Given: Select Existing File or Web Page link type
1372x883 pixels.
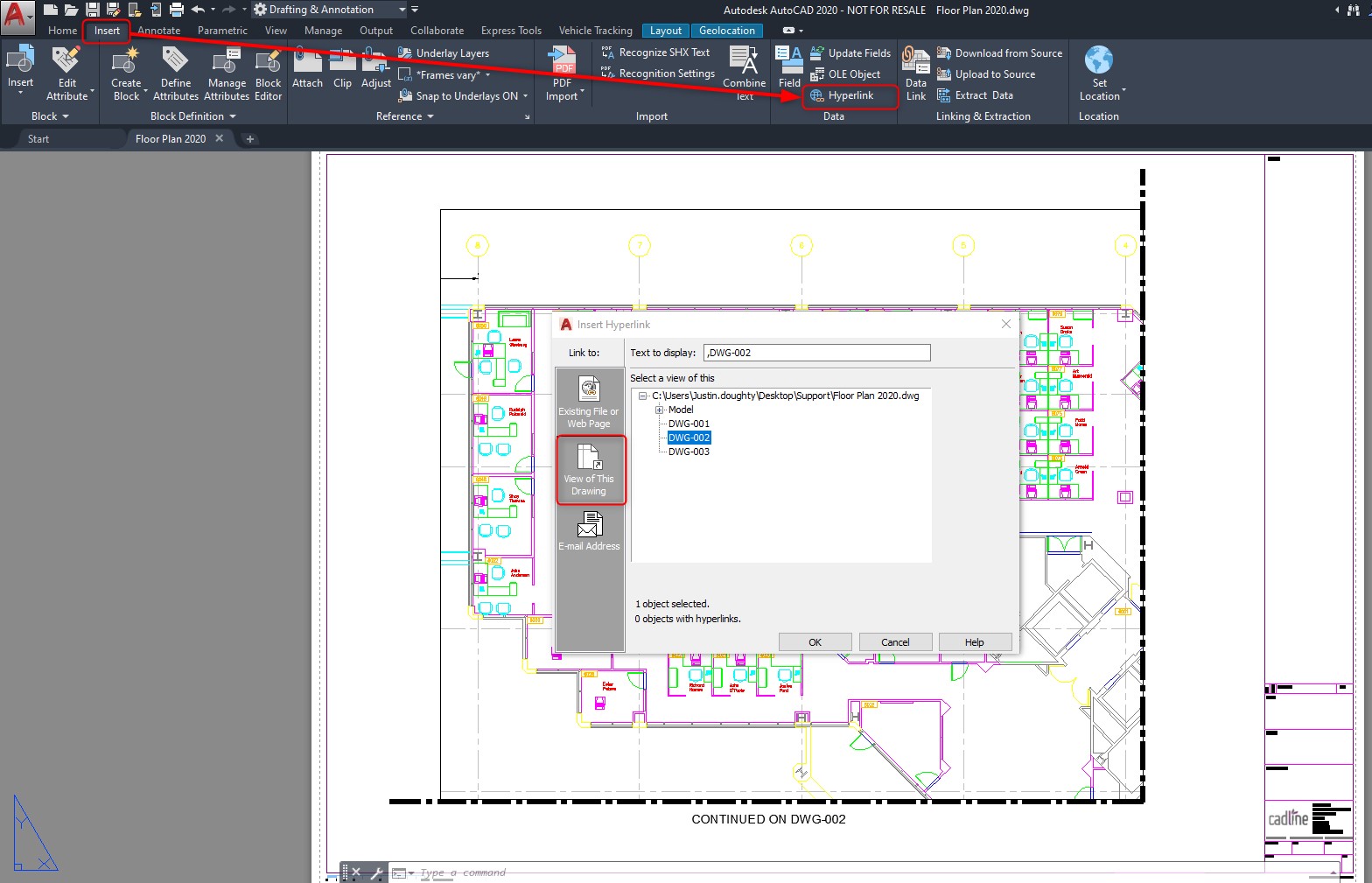Looking at the screenshot, I should click(589, 403).
